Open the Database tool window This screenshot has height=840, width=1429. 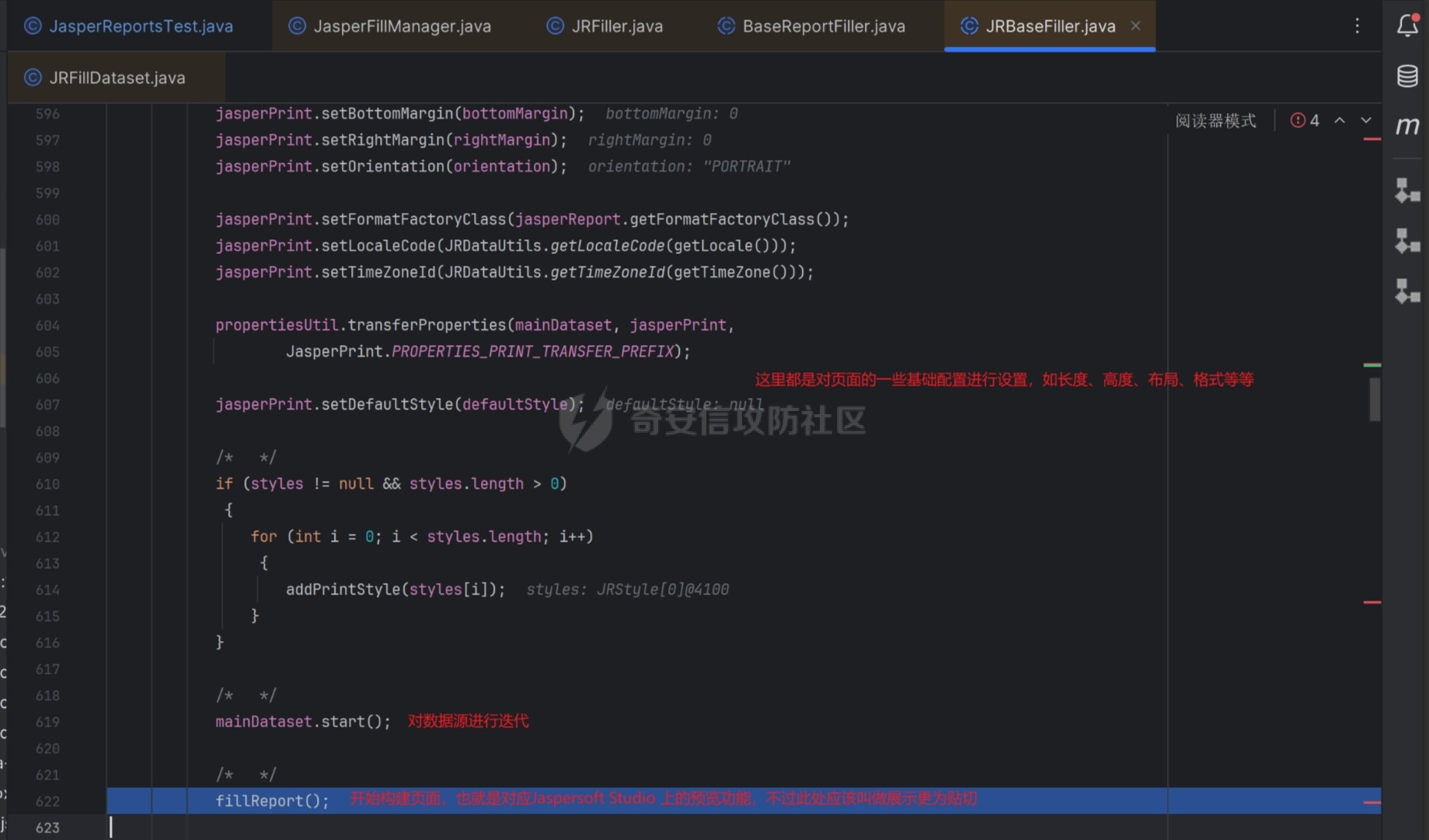[x=1407, y=76]
